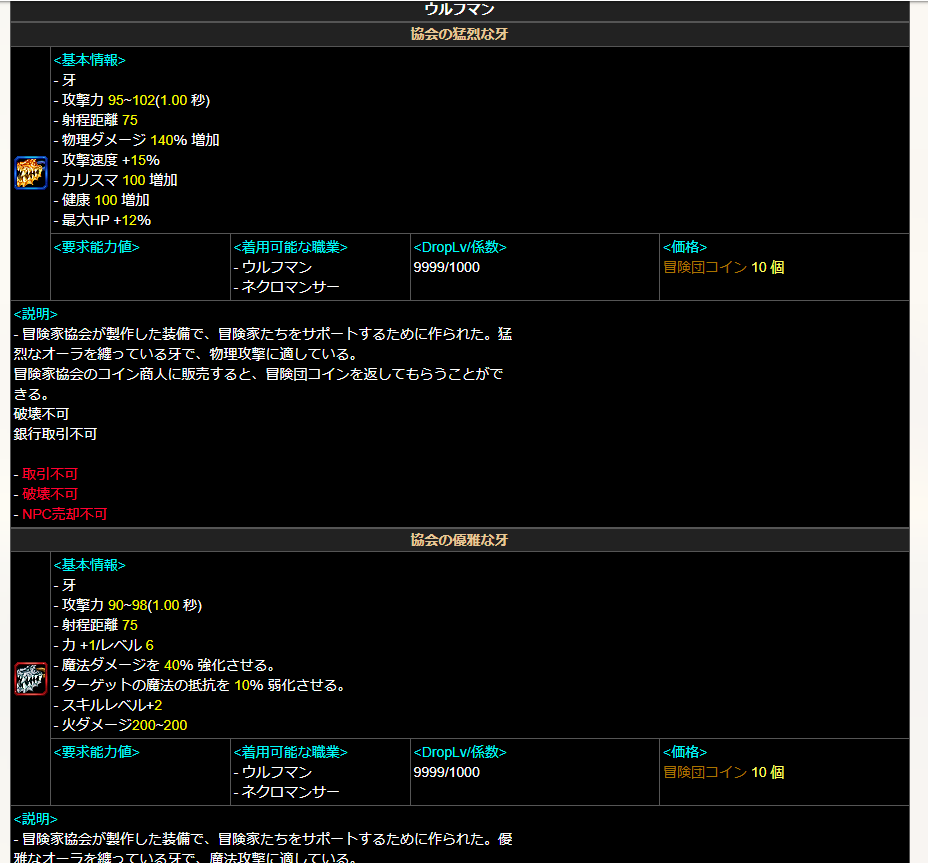Click the DropLv/係数 column header

pyautogui.click(x=461, y=247)
